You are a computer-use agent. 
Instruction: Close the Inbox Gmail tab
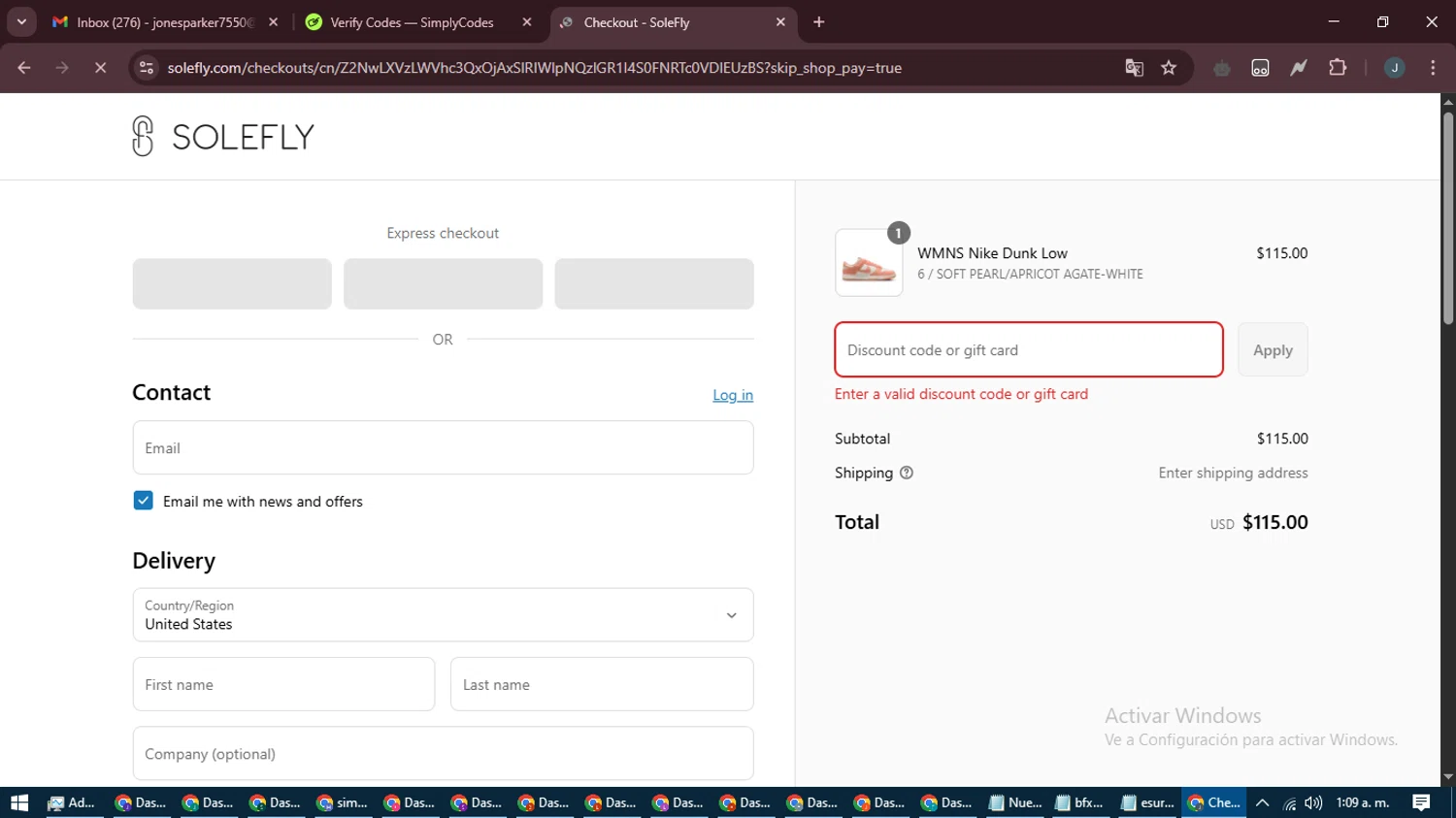click(x=273, y=22)
